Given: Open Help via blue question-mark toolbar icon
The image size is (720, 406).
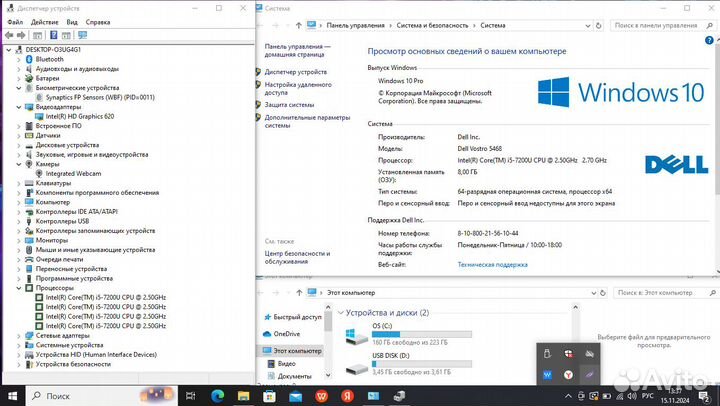Looking at the screenshot, I should pos(54,35).
